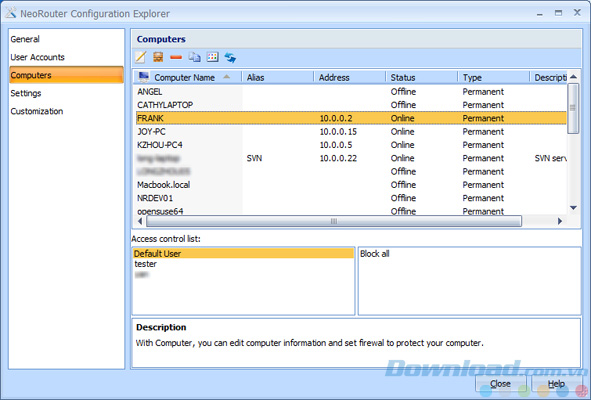
Task: Select the KZHOU-PC4 computer row
Action: coord(351,145)
